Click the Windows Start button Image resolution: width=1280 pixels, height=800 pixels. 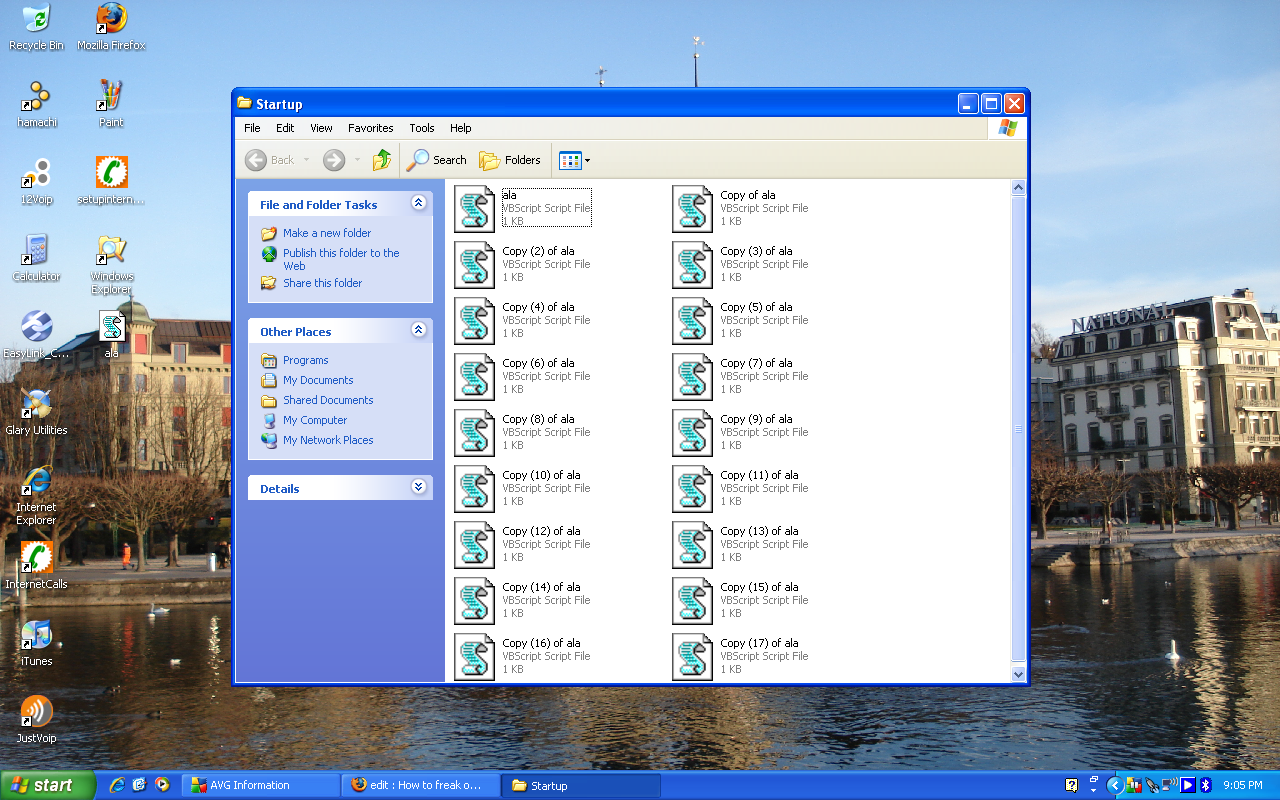coord(48,785)
